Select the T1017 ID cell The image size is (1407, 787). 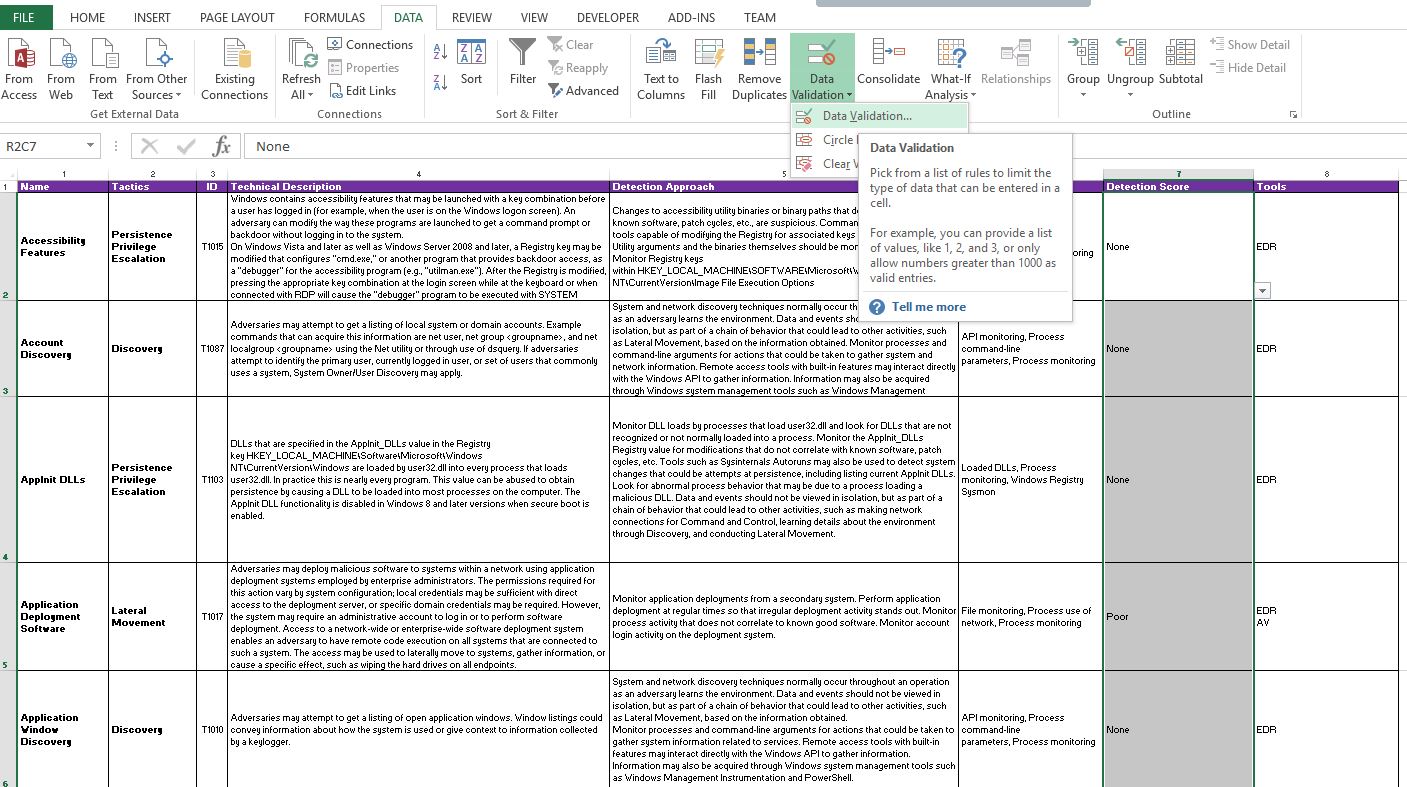click(x=212, y=617)
